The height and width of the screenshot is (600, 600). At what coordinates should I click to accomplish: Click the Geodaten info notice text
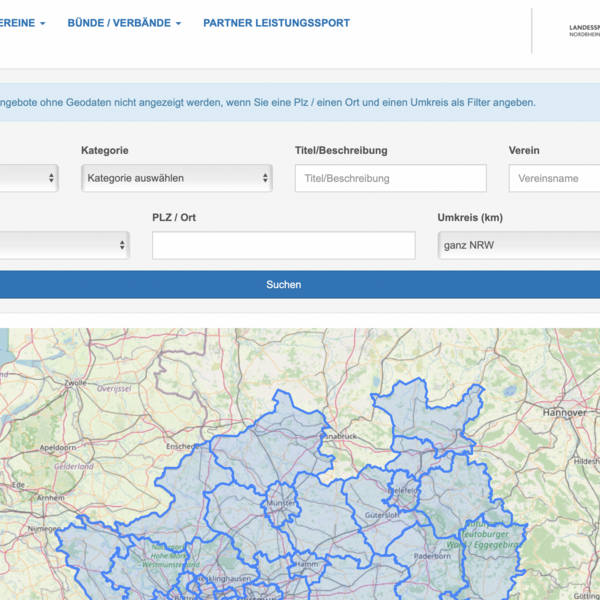pos(268,103)
